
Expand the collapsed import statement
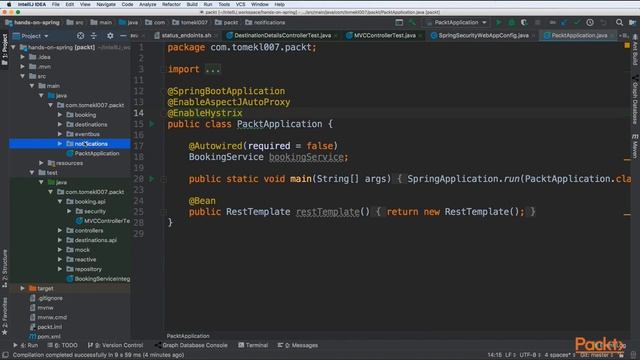pyautogui.click(x=213, y=69)
